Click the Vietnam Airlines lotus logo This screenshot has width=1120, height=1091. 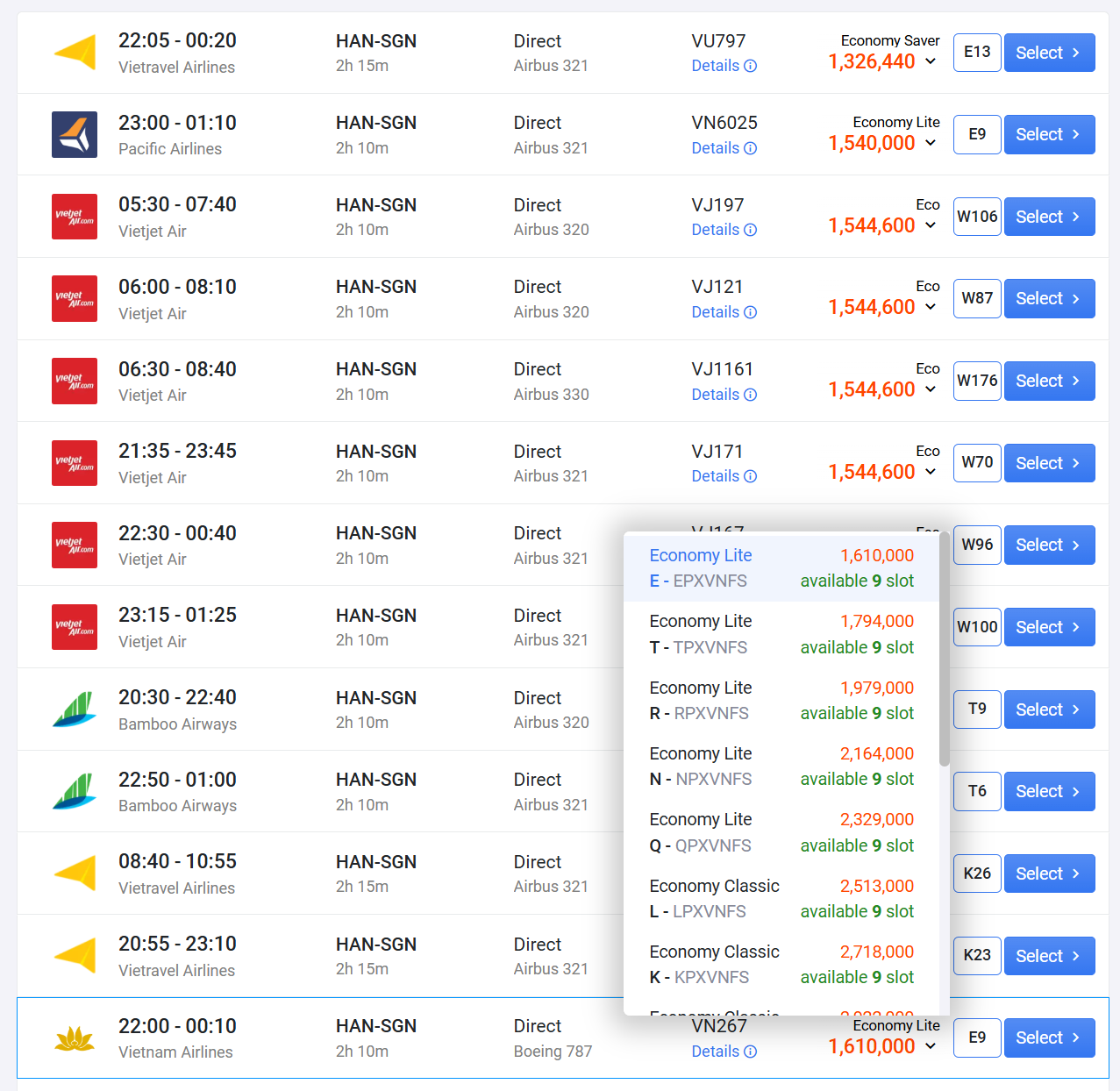[75, 1038]
